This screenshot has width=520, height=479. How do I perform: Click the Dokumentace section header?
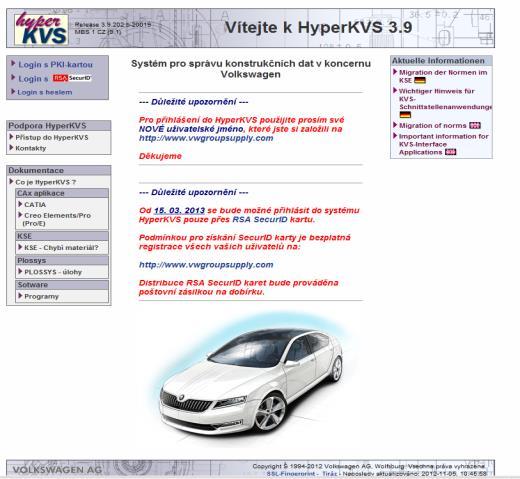[x=59, y=170]
